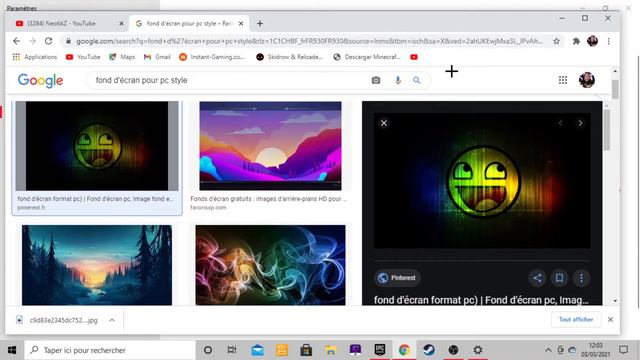Show previous image in preview panel
Viewport: 640px width, 360px height.
(560, 123)
